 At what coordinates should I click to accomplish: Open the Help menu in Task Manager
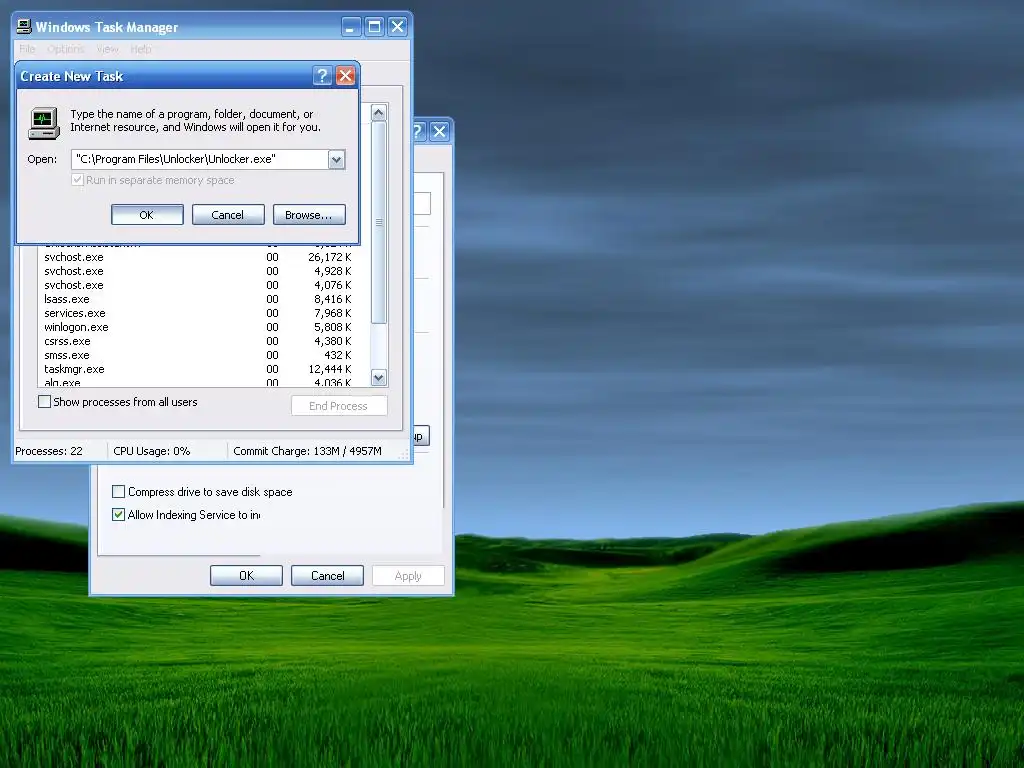140,49
